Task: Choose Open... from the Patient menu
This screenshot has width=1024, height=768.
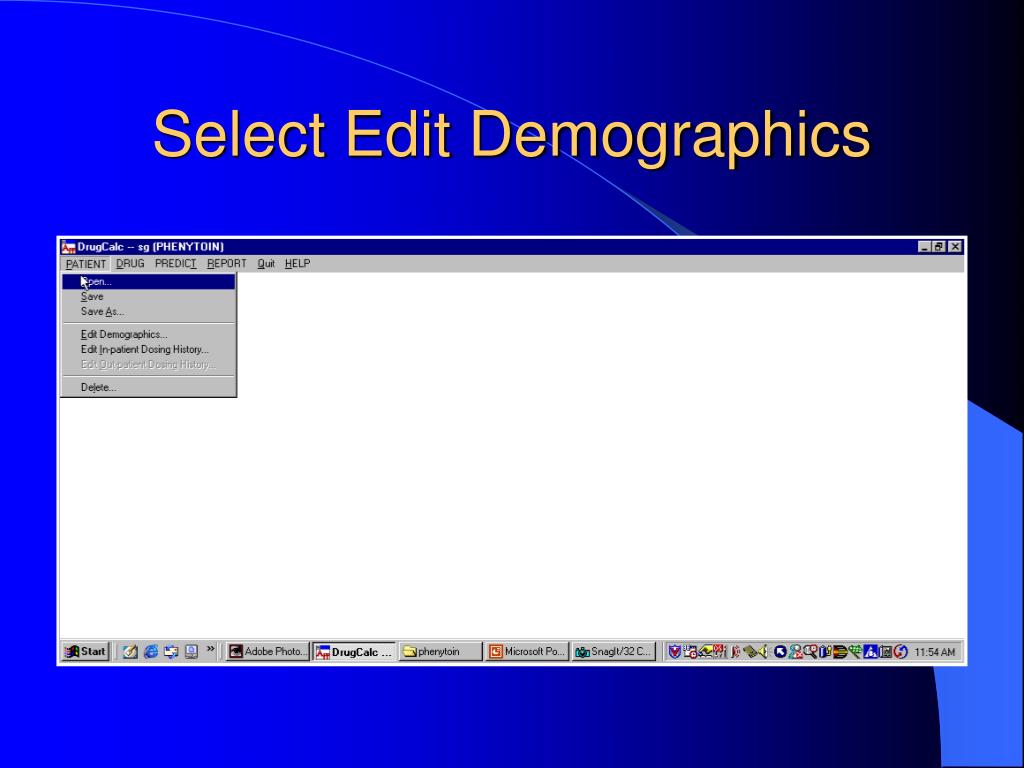Action: pyautogui.click(x=148, y=281)
